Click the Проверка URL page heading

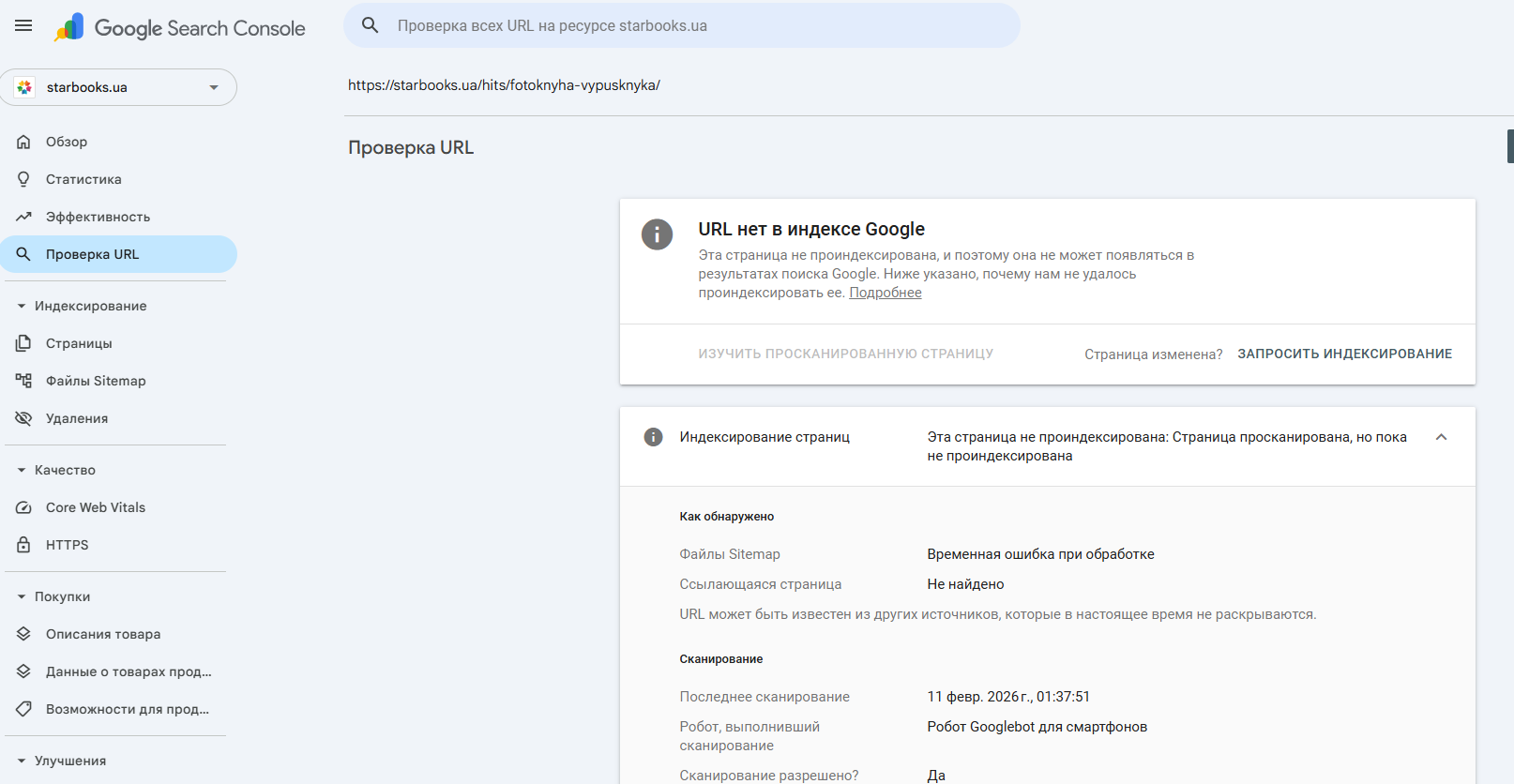pyautogui.click(x=411, y=147)
